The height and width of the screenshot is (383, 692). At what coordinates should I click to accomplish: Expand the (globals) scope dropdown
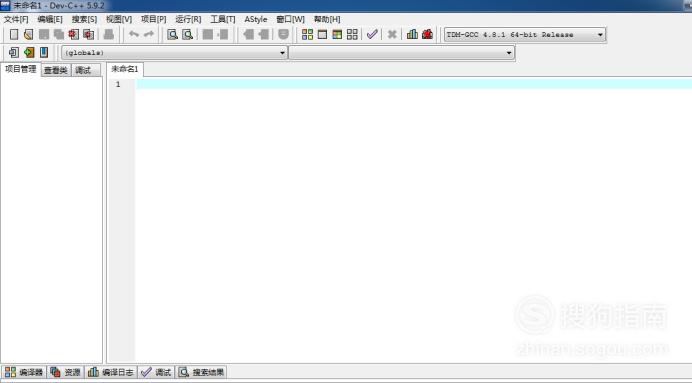[x=174, y=53]
